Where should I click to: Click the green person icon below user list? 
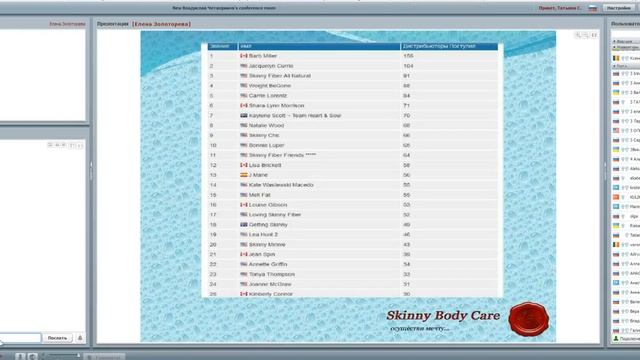[x=616, y=338]
